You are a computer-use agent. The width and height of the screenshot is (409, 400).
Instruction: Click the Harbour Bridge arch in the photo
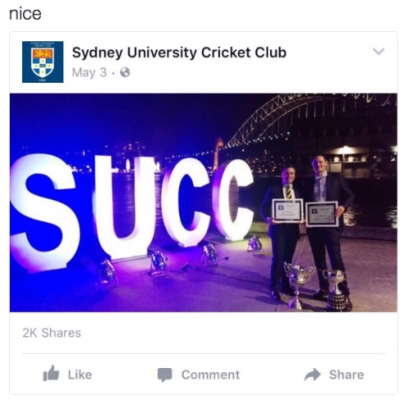coord(310,117)
